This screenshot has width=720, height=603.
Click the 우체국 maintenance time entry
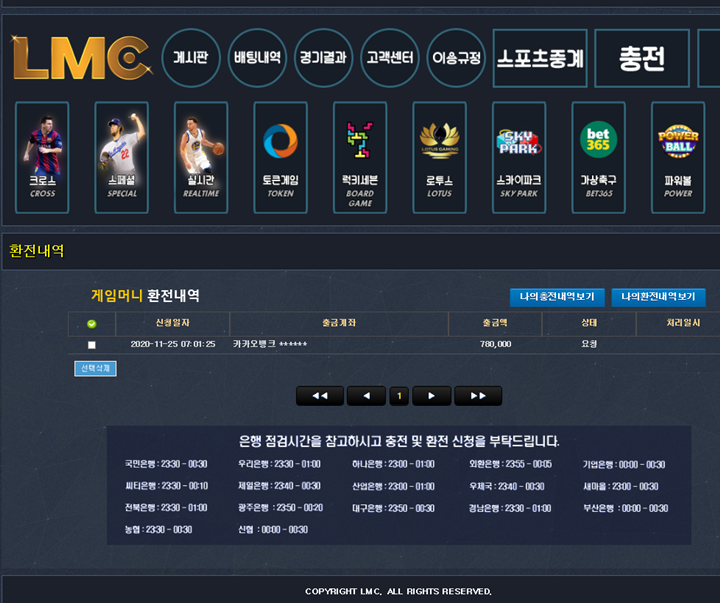coord(506,486)
